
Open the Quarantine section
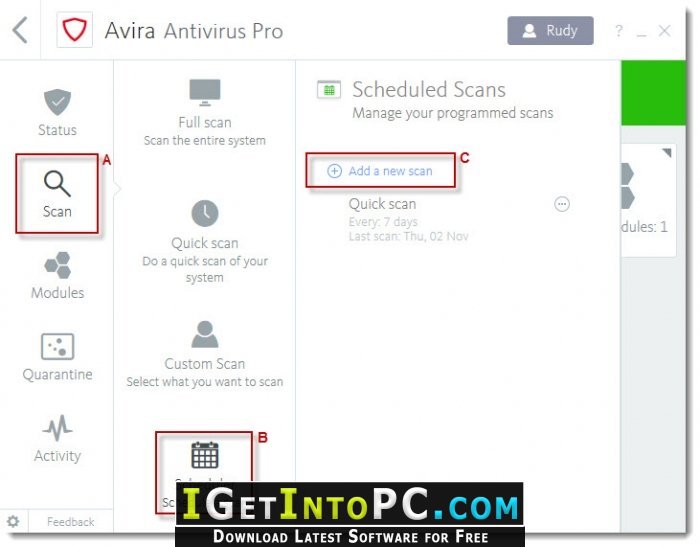(x=57, y=357)
